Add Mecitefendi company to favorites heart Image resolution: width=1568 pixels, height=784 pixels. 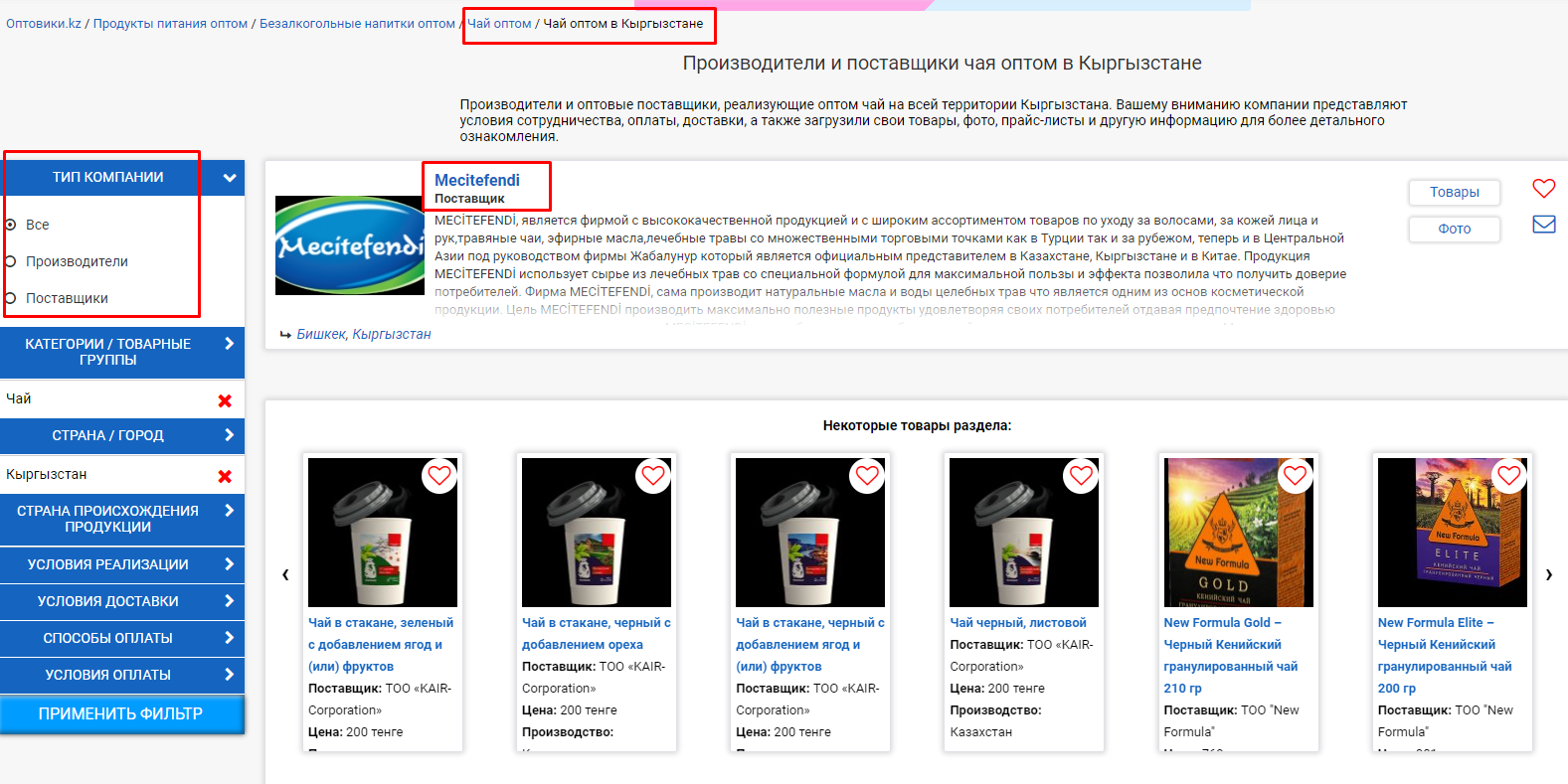click(x=1543, y=188)
